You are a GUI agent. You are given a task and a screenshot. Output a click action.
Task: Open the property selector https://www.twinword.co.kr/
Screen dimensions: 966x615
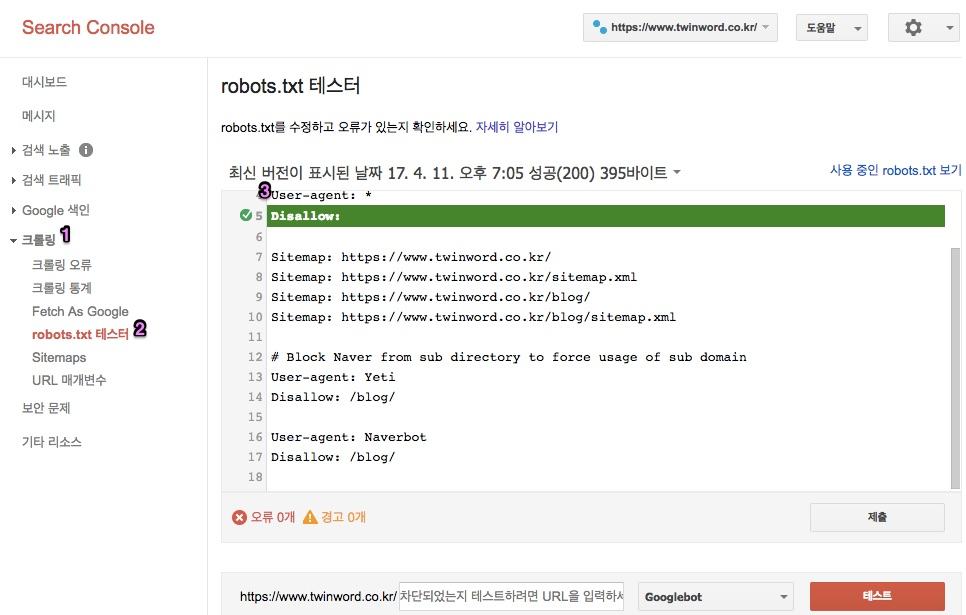[680, 28]
